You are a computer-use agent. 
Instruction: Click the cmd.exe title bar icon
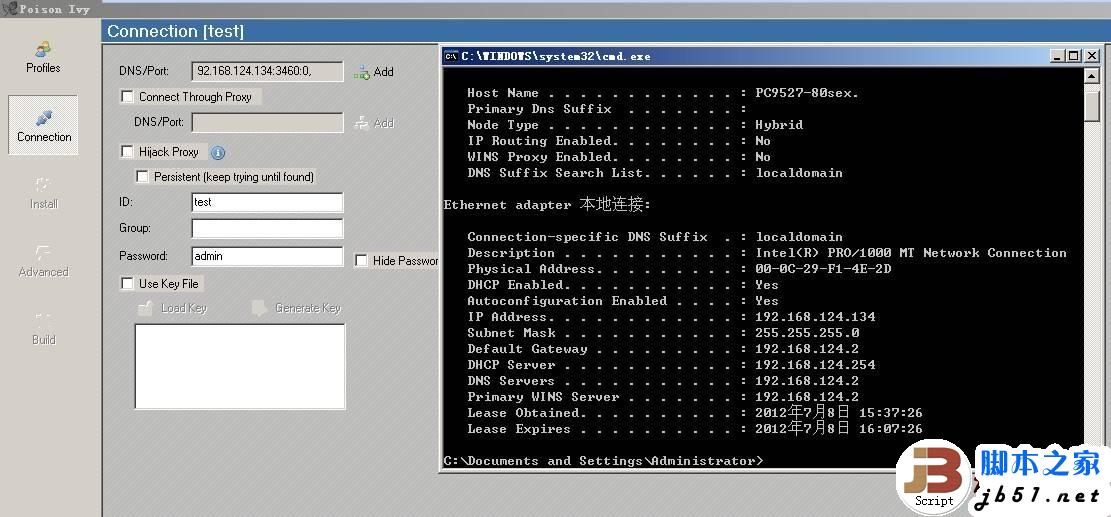pyautogui.click(x=451, y=56)
